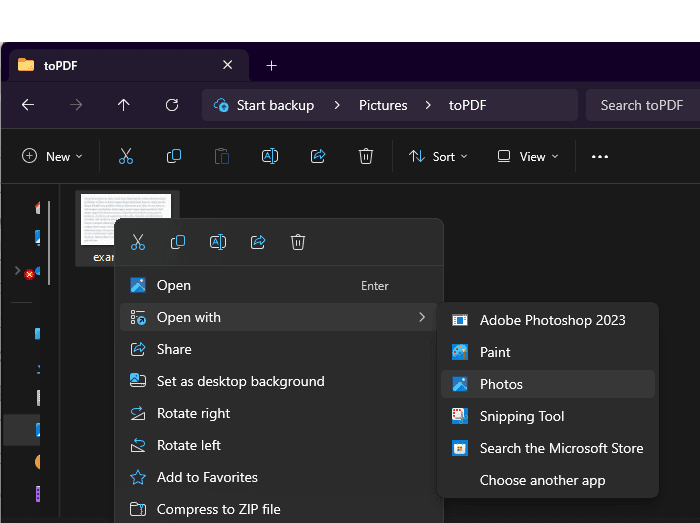
Task: Go back with the left arrow
Action: 28,105
